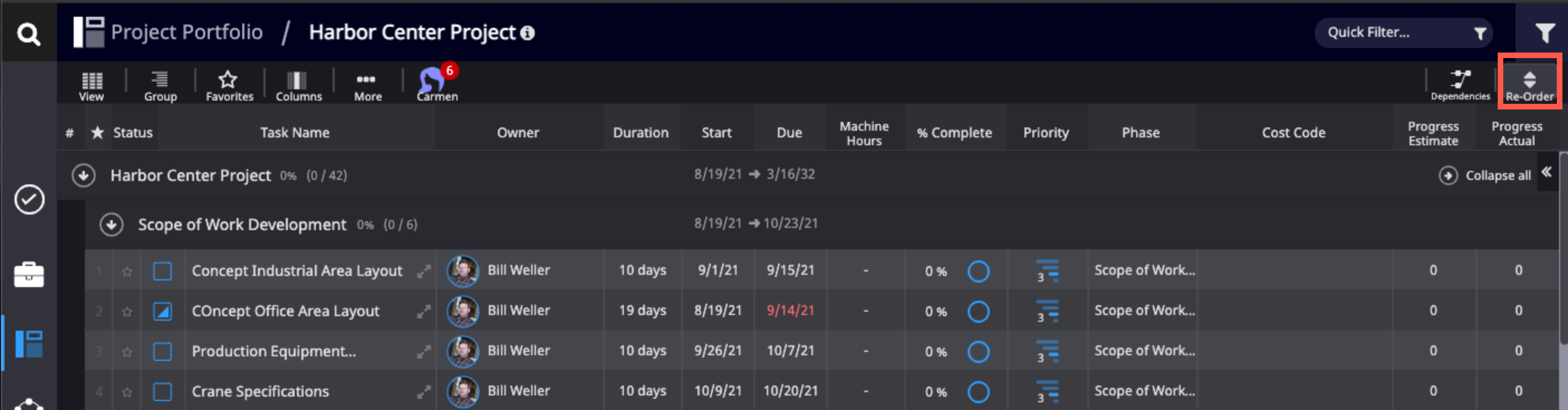Click the Machine Hours column header
Viewport: 1568px width, 410px height.
pos(864,134)
